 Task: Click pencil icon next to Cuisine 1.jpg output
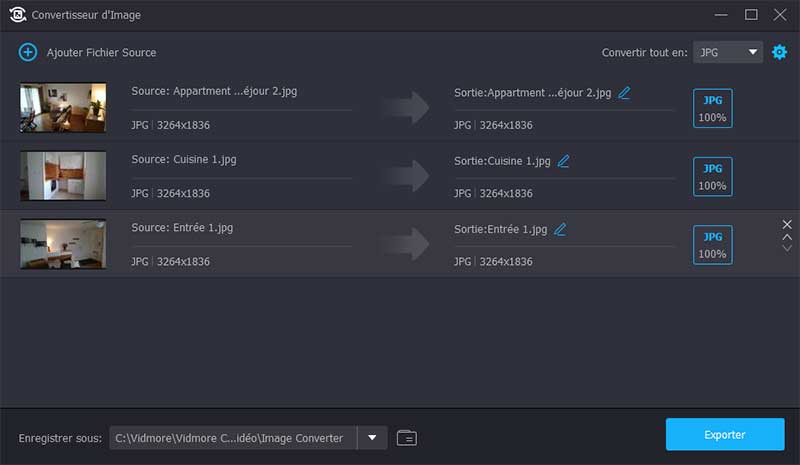[x=564, y=160]
